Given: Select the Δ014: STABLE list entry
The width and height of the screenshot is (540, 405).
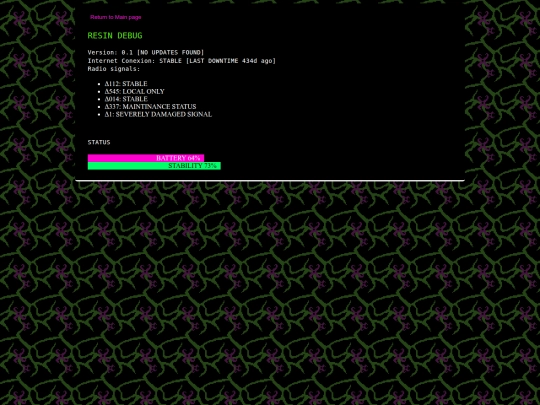Looking at the screenshot, I should click(126, 99).
